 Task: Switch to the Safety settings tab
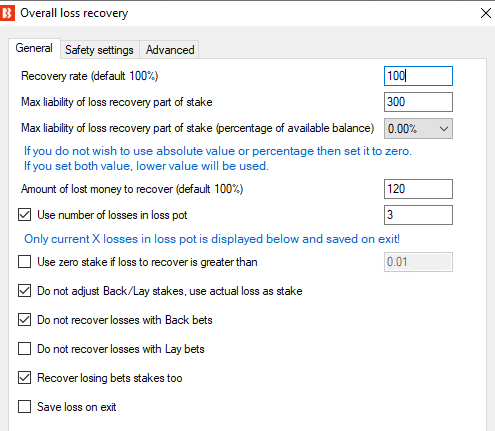[x=99, y=50]
